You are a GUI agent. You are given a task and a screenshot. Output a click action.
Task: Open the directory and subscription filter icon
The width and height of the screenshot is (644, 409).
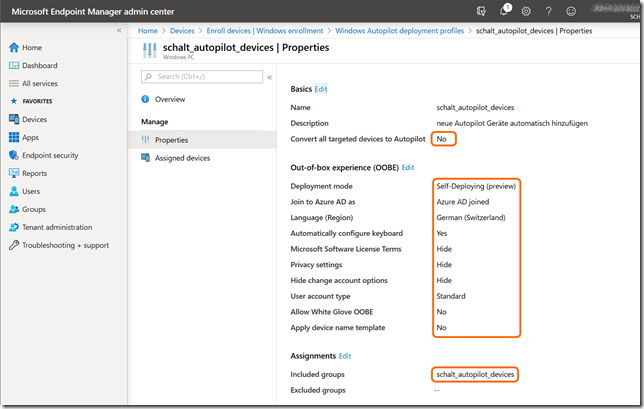[482, 11]
